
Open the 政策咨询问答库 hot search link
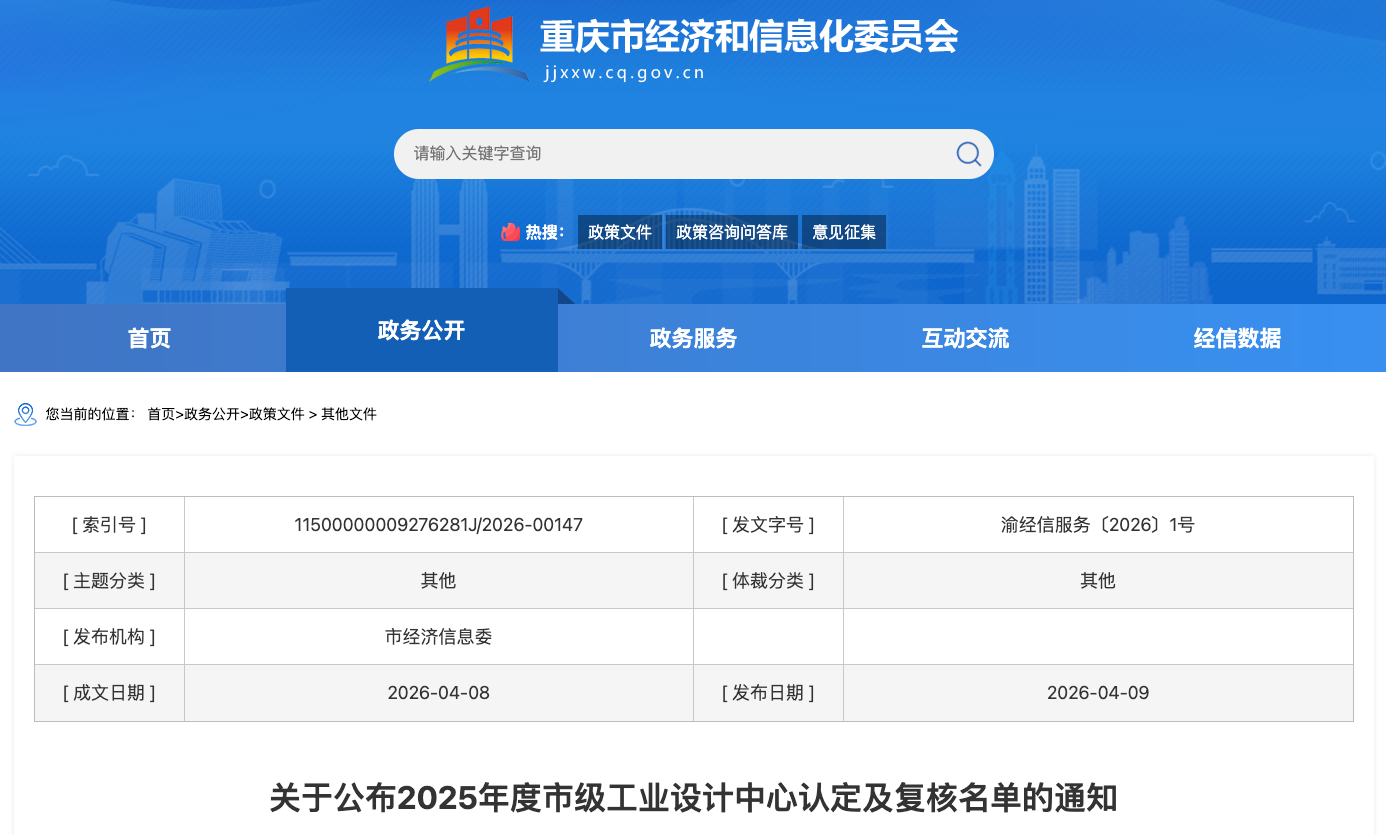pos(732,232)
